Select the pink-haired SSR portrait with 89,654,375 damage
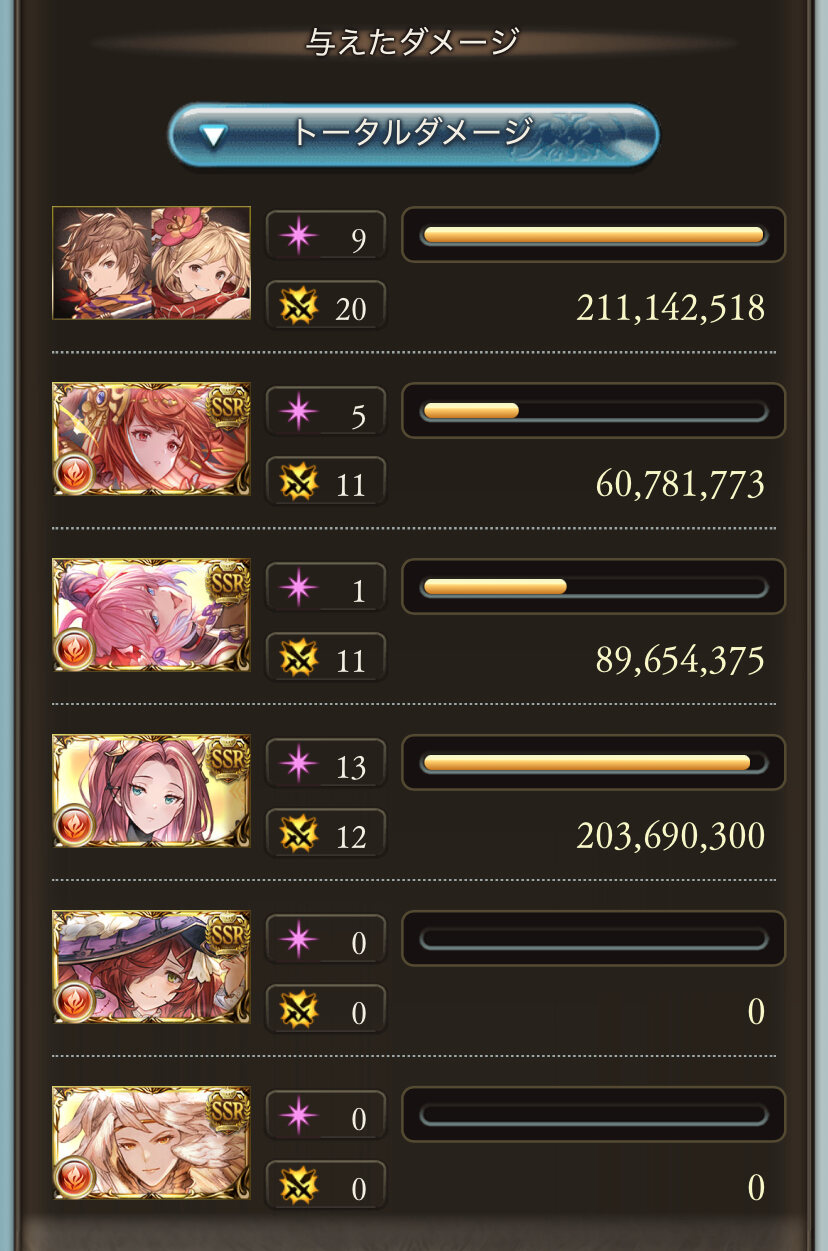This screenshot has height=1251, width=828. (x=151, y=615)
